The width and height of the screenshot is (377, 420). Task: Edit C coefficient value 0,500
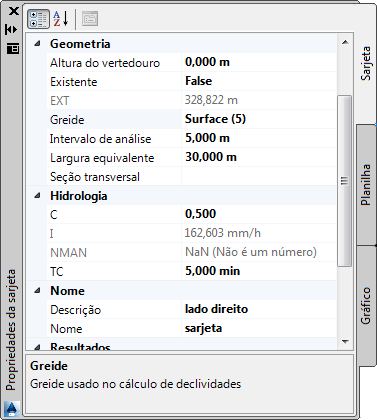click(259, 214)
